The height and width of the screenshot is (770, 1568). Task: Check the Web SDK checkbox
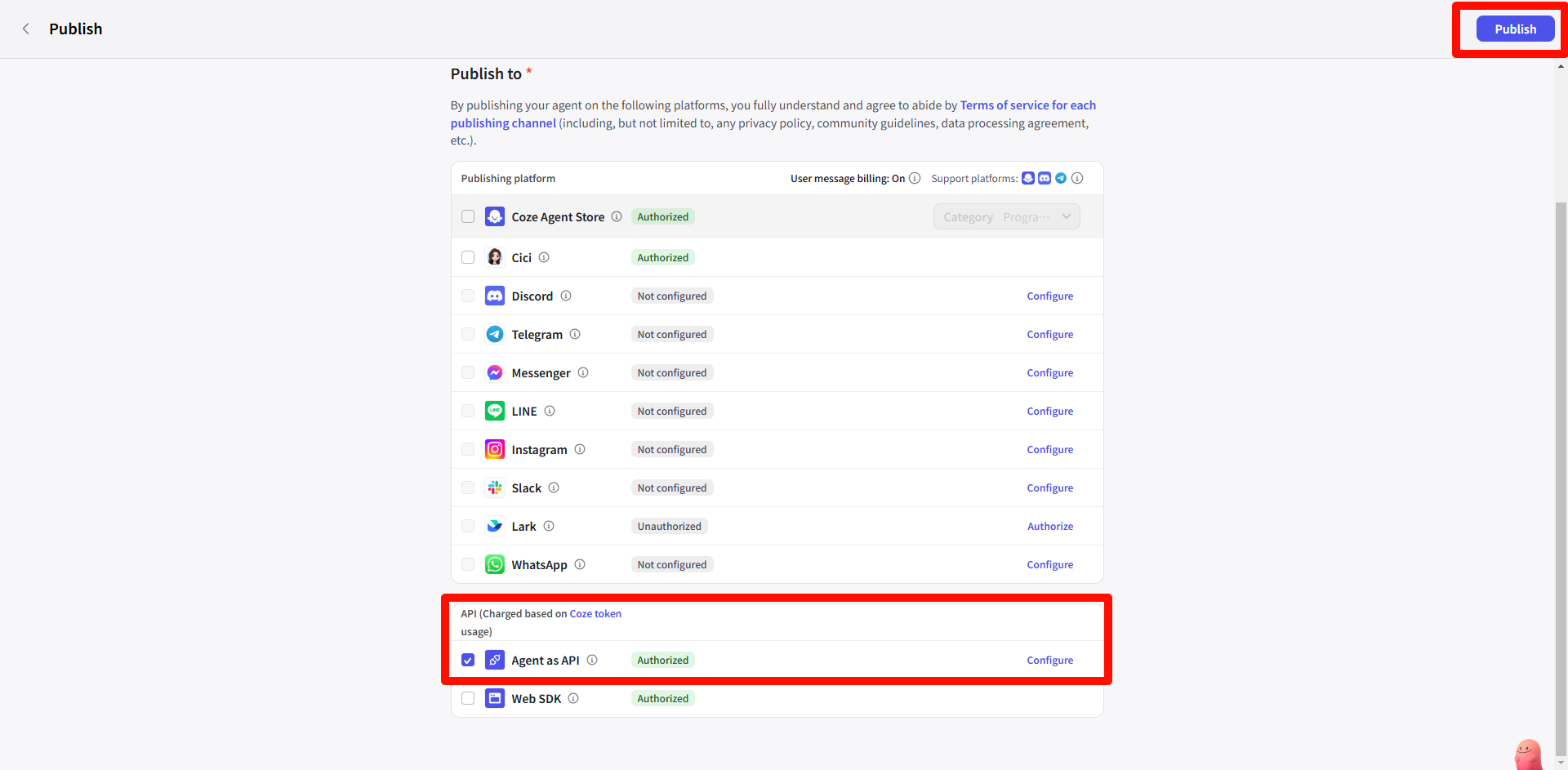click(468, 698)
